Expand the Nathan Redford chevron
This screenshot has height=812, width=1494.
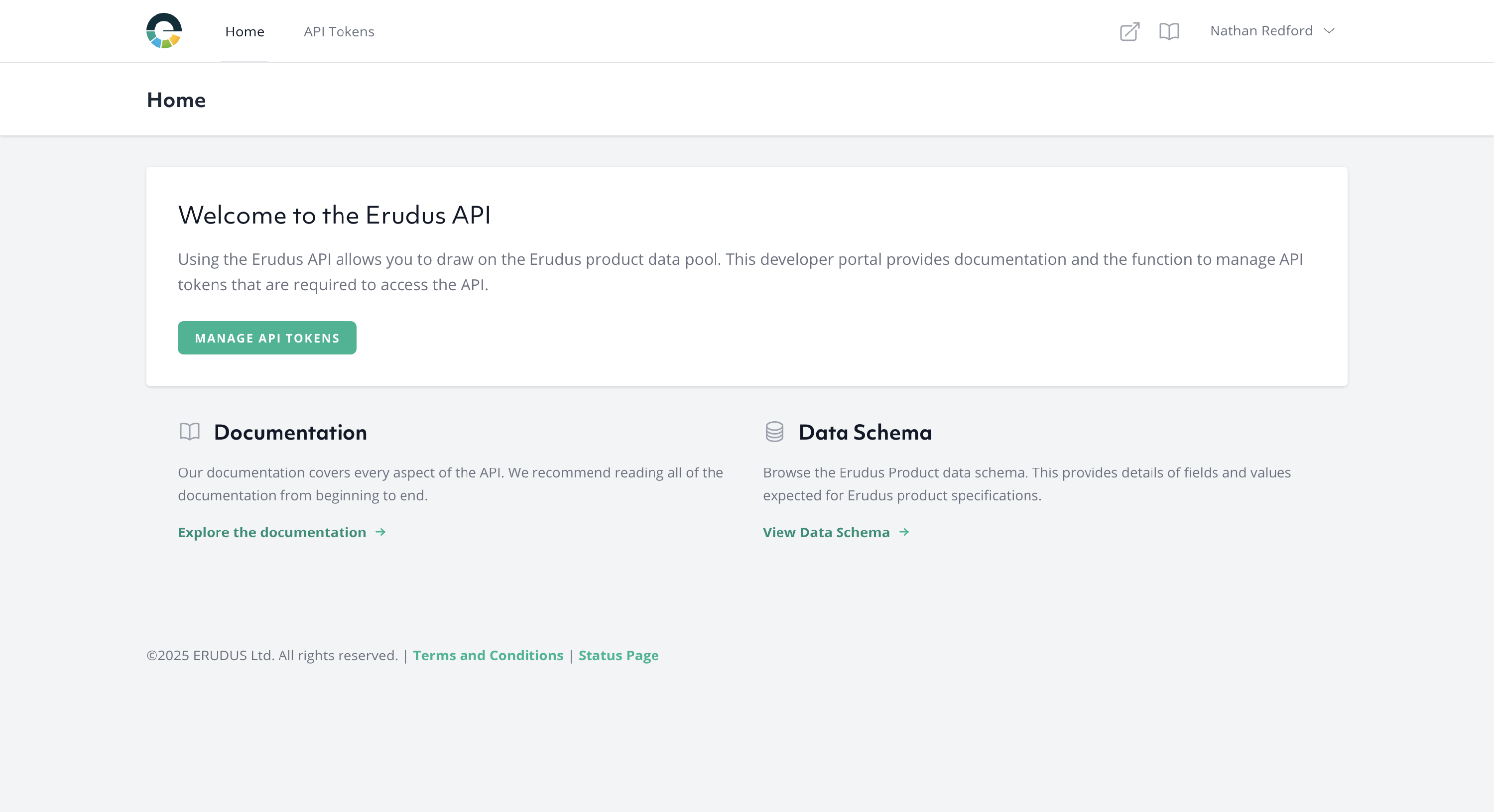point(1329,31)
